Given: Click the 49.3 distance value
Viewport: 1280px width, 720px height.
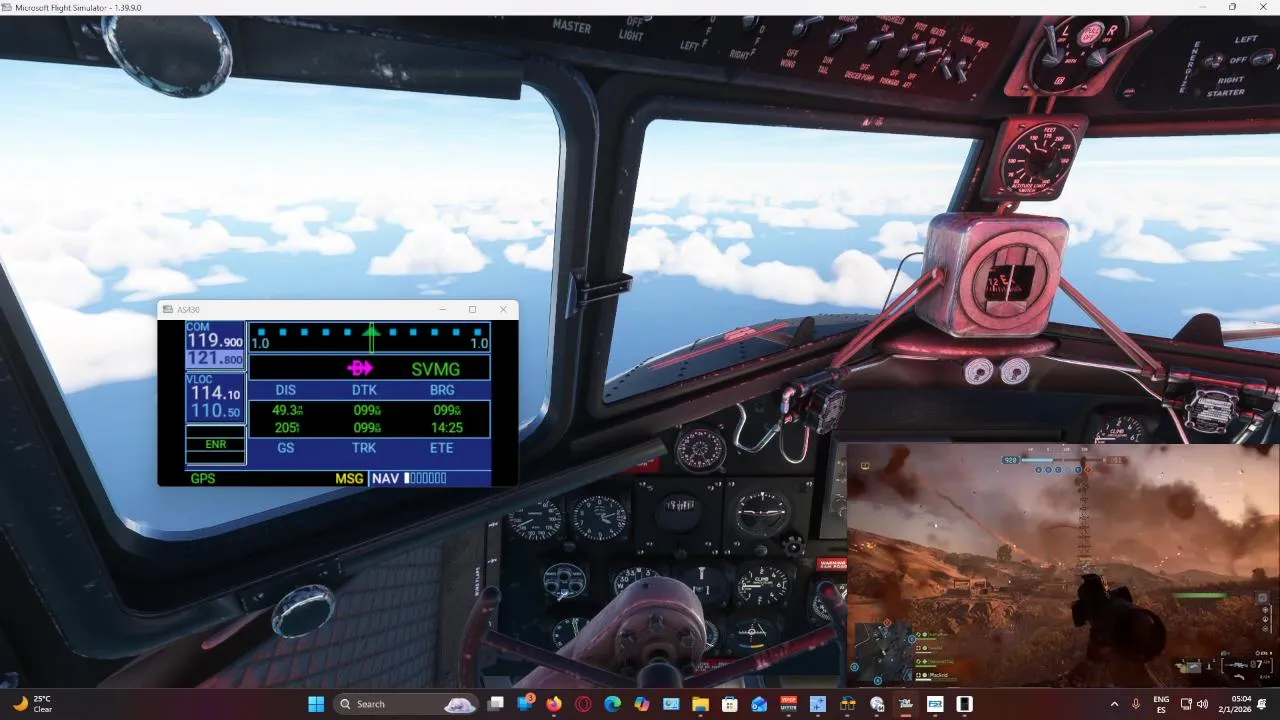Looking at the screenshot, I should pos(287,410).
